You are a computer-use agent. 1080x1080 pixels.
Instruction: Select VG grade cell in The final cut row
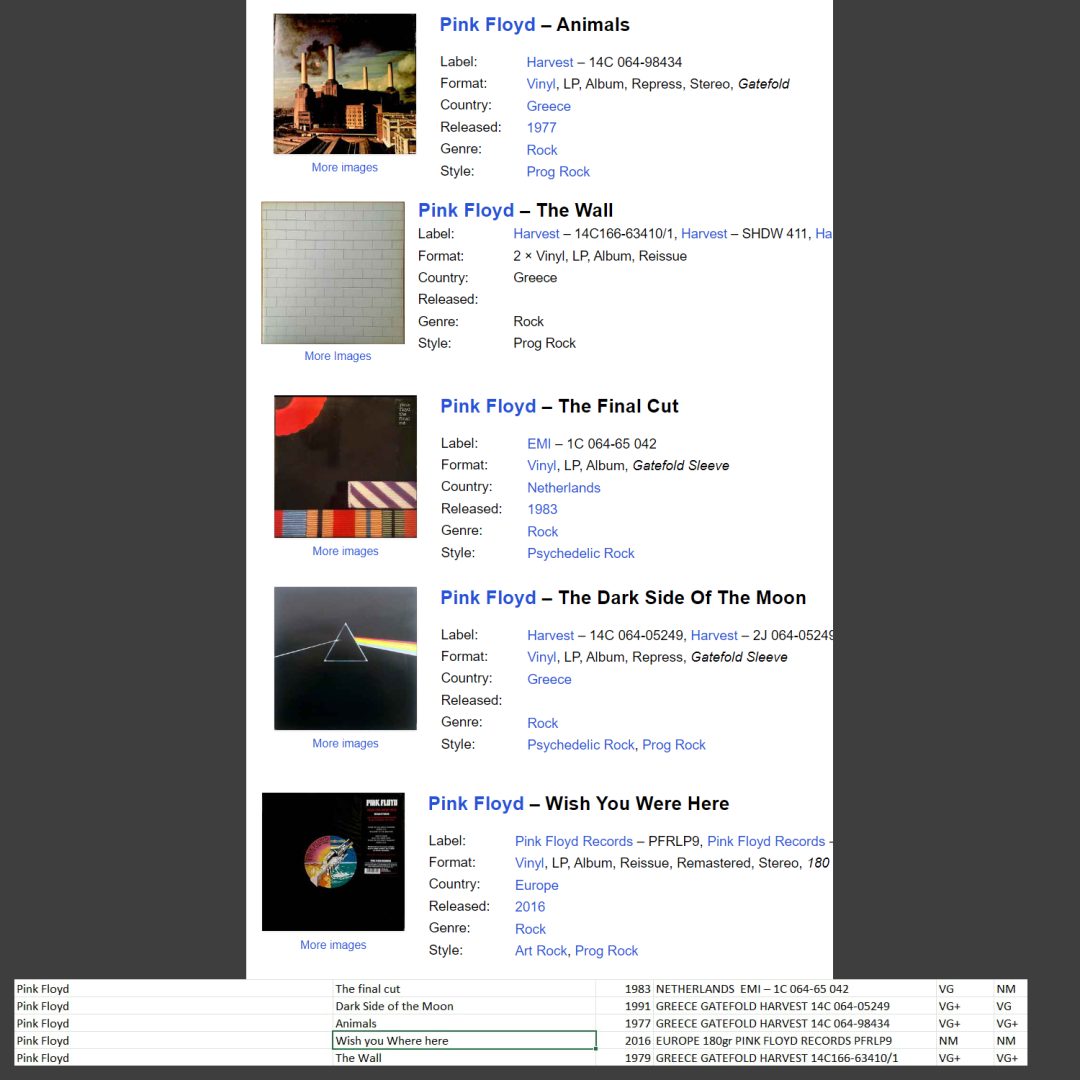point(964,988)
